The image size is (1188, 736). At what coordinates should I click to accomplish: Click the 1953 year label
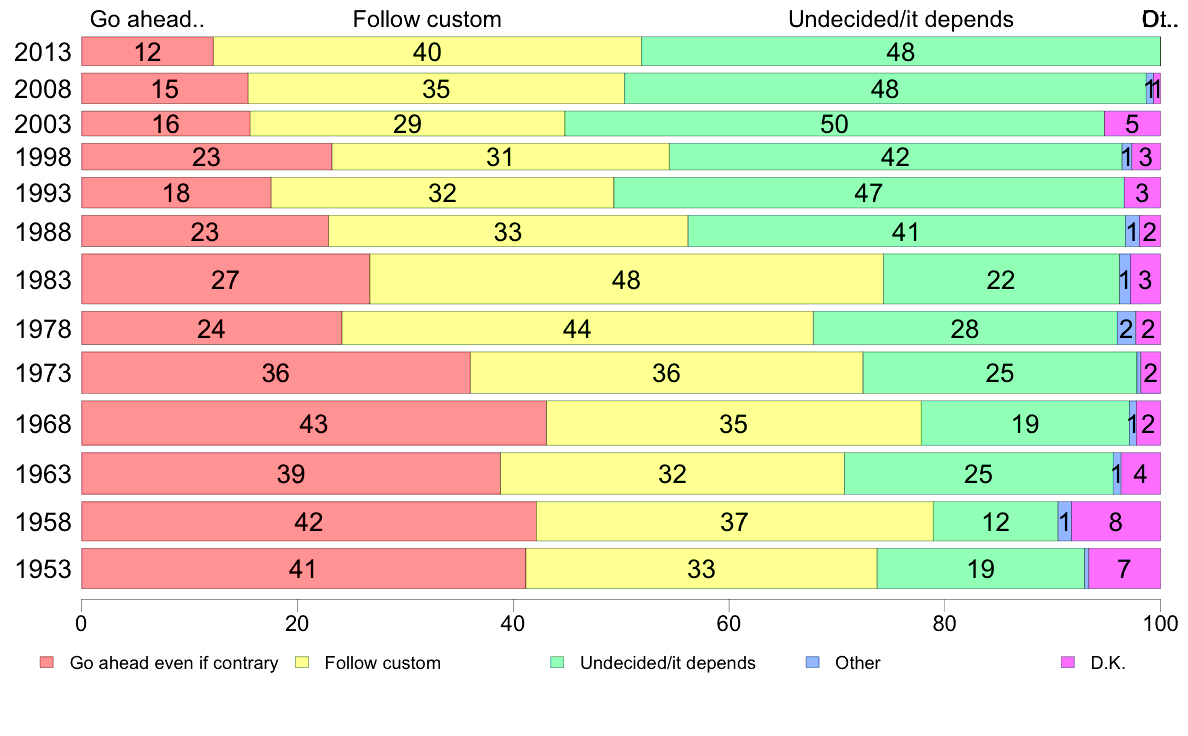pos(43,569)
